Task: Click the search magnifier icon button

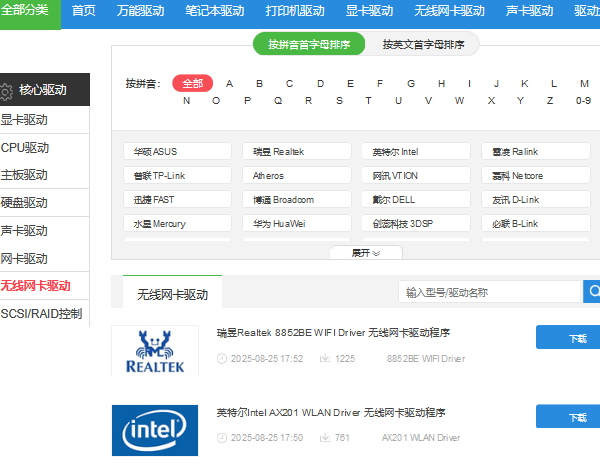Action: coord(591,292)
